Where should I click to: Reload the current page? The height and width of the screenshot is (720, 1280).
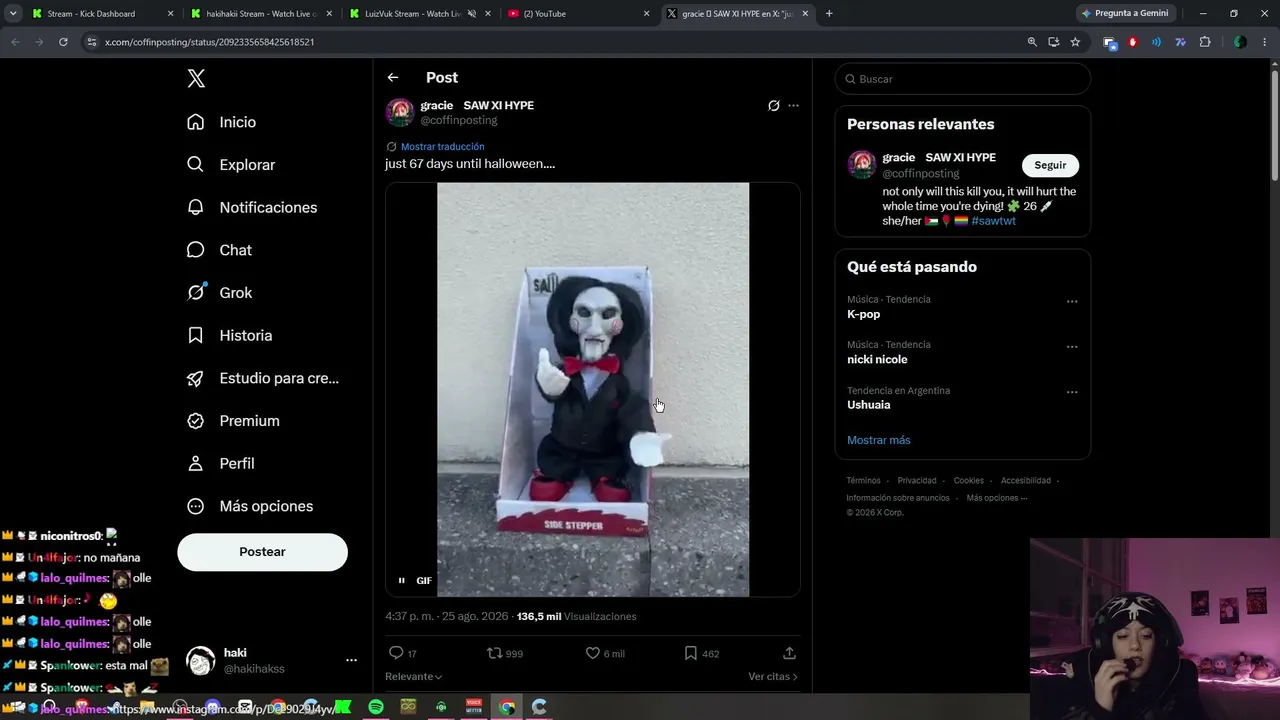[63, 42]
